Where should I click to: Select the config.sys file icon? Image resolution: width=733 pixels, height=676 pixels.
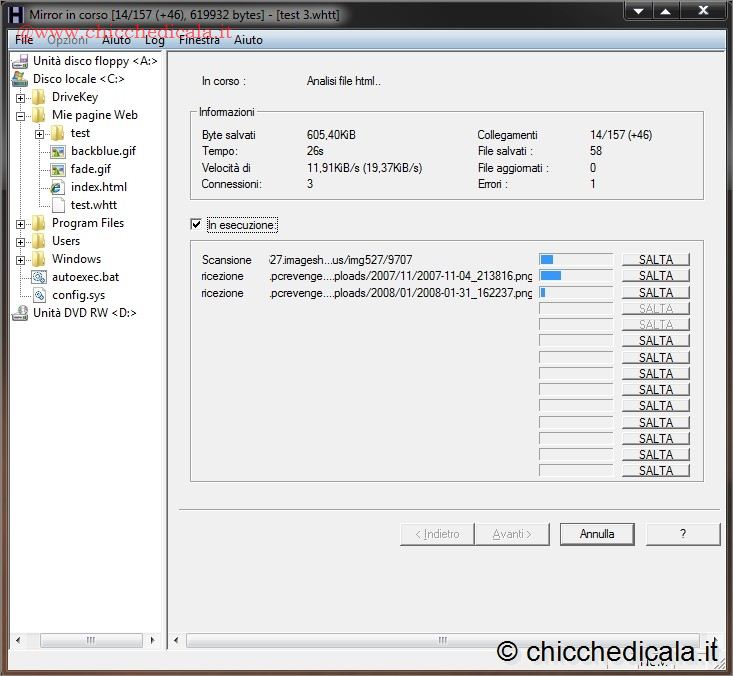tap(39, 295)
